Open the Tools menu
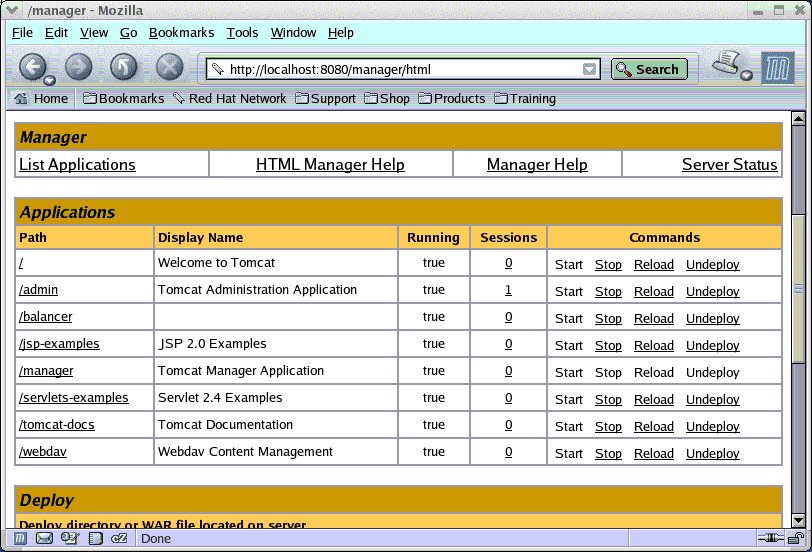Viewport: 812px width, 552px height. [242, 33]
